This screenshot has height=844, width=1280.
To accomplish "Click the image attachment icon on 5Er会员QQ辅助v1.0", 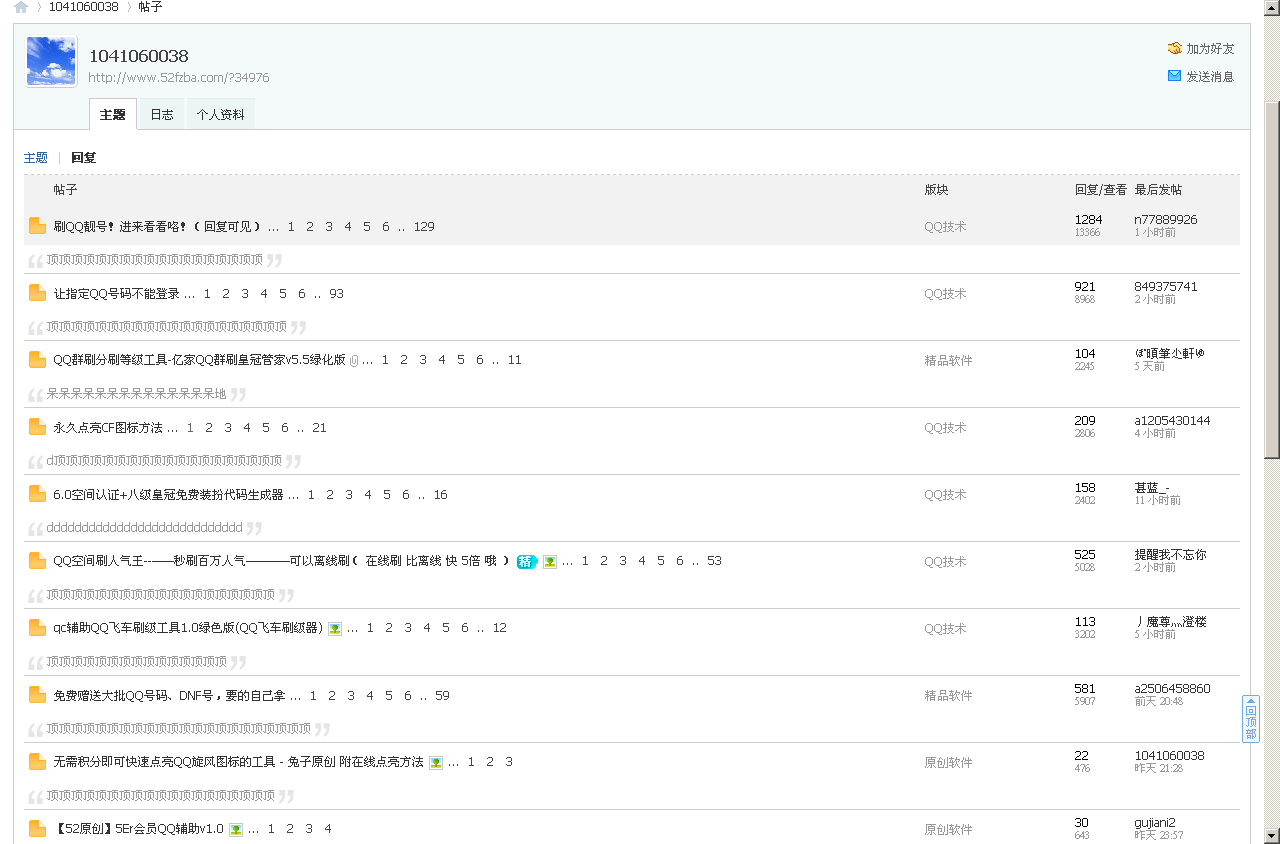I will coord(236,830).
